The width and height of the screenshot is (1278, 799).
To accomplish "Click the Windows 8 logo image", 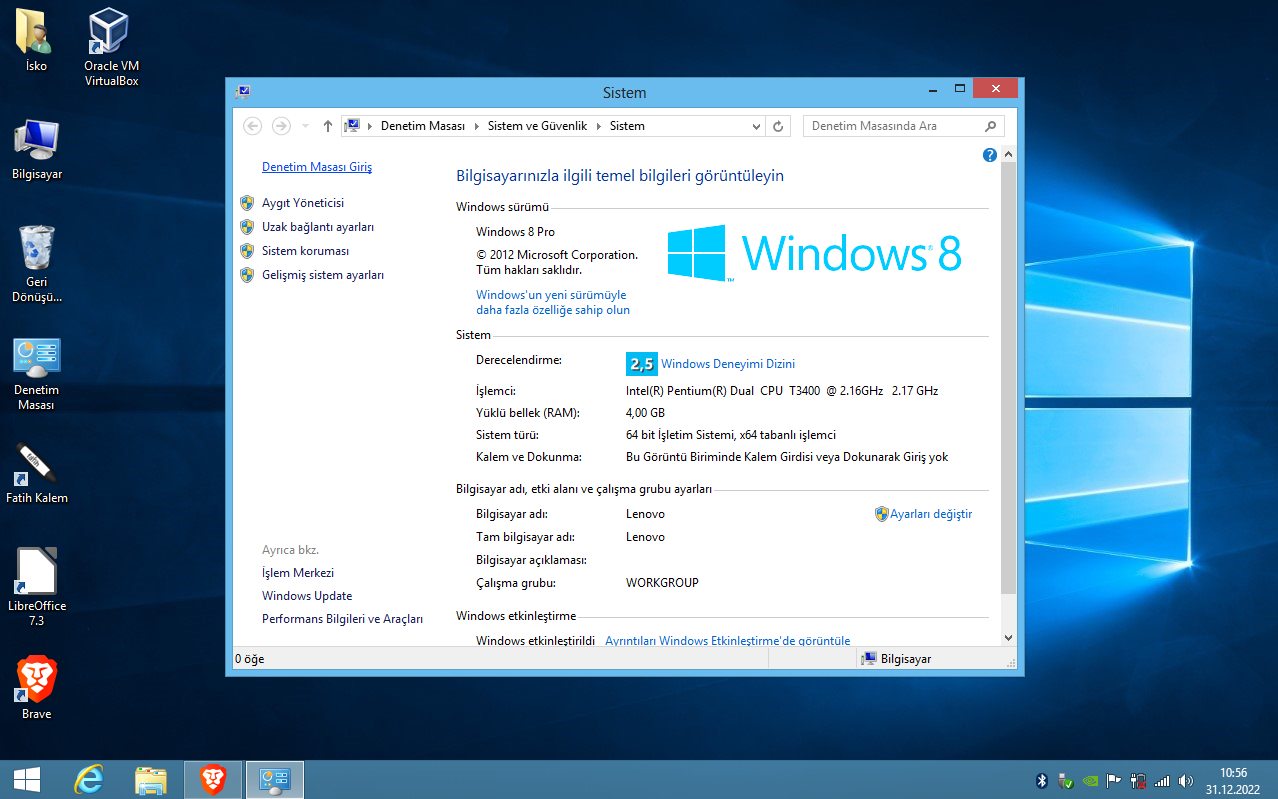I will [814, 253].
